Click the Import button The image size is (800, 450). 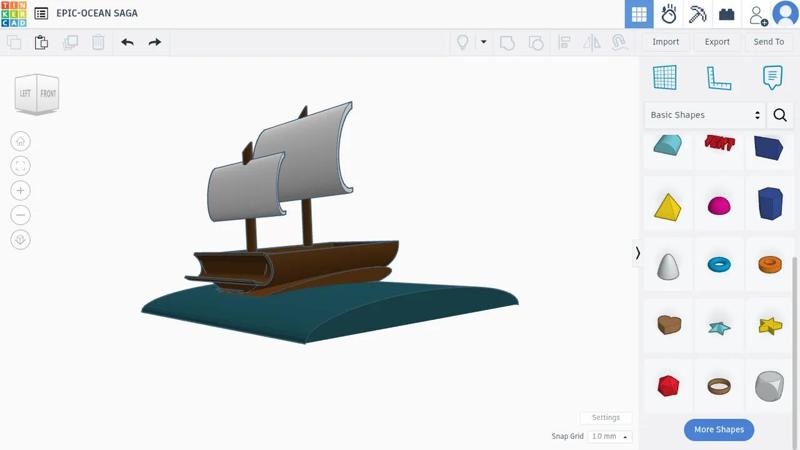665,42
